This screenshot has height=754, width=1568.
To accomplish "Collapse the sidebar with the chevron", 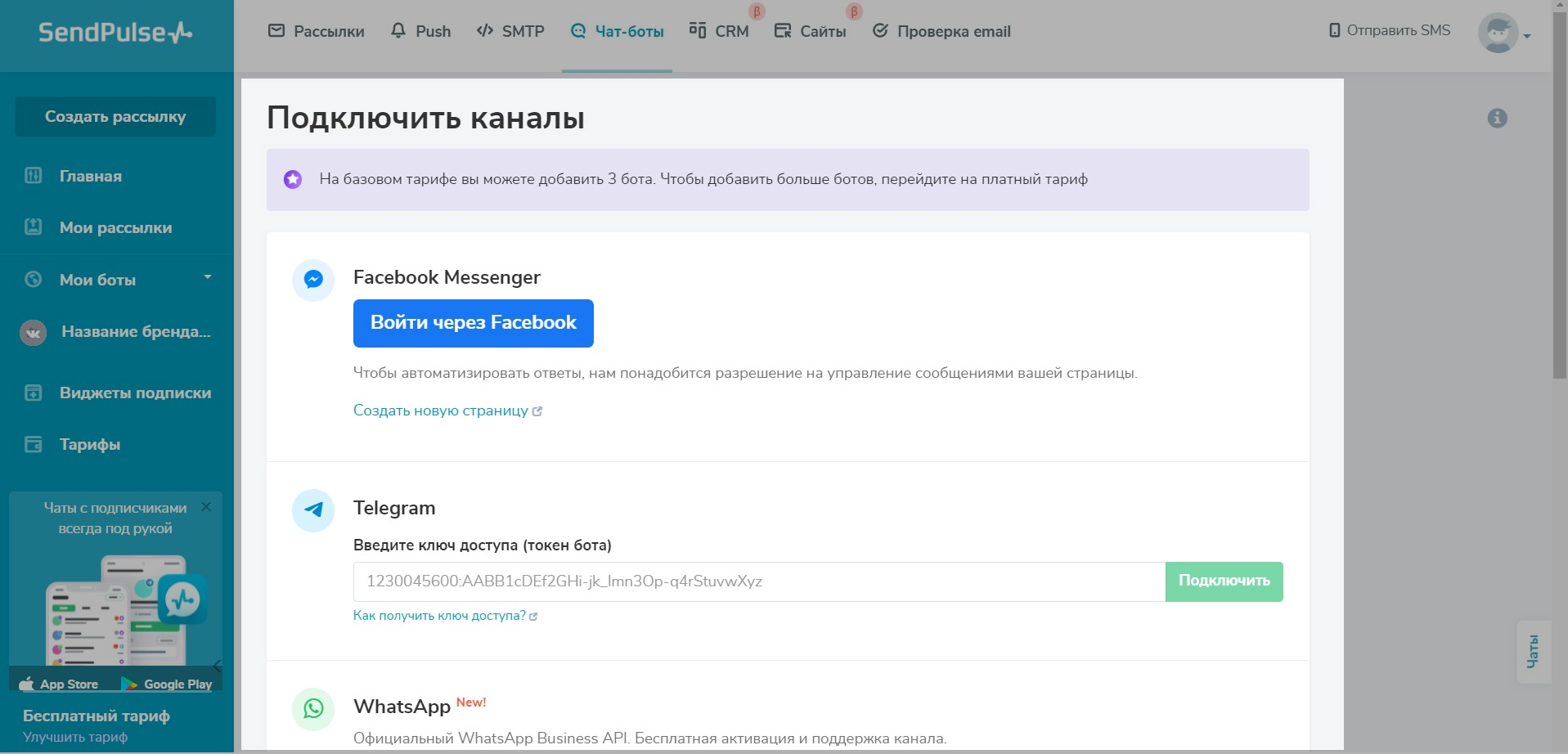I will 218,666.
